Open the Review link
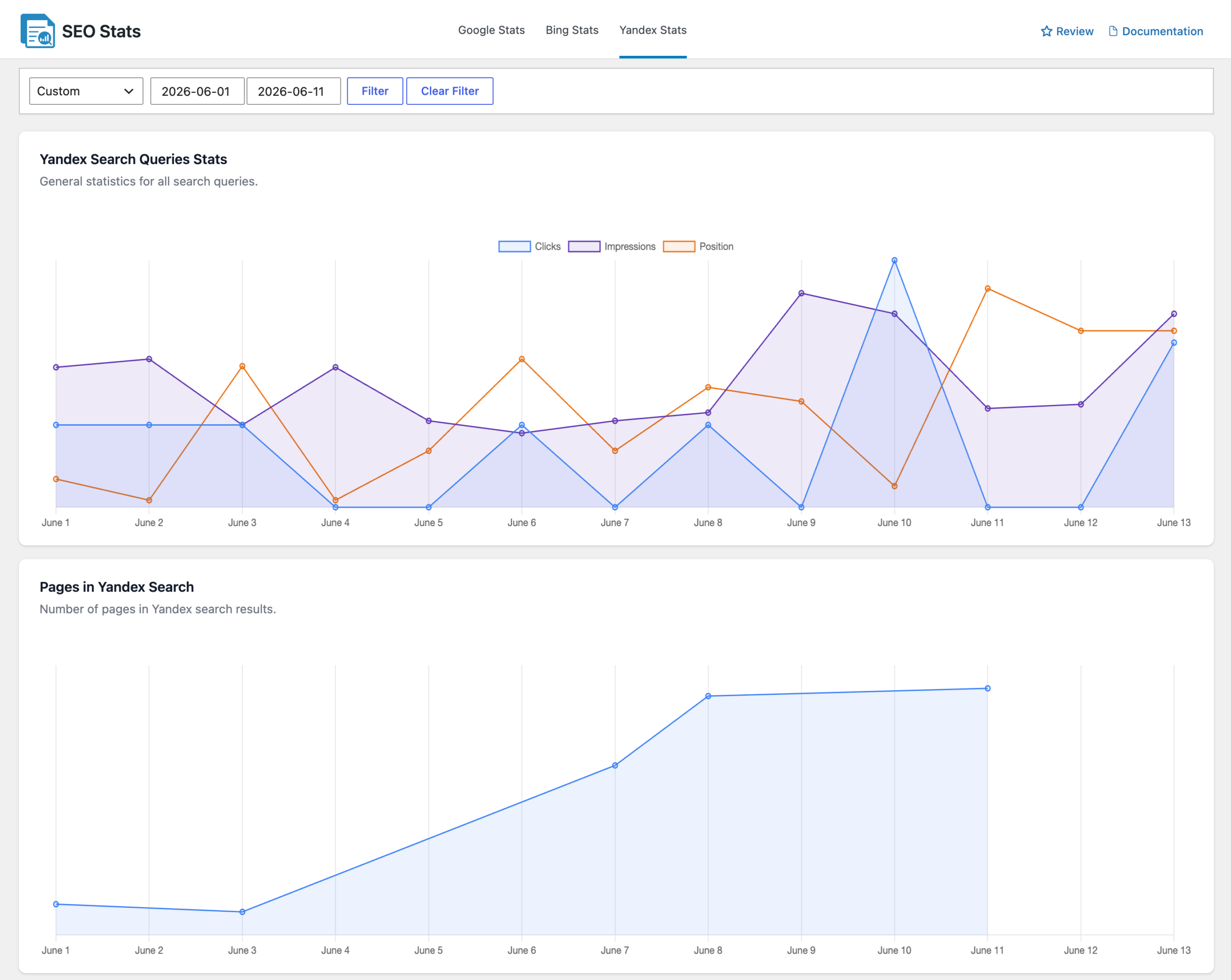The width and height of the screenshot is (1231, 980). pyautogui.click(x=1067, y=31)
